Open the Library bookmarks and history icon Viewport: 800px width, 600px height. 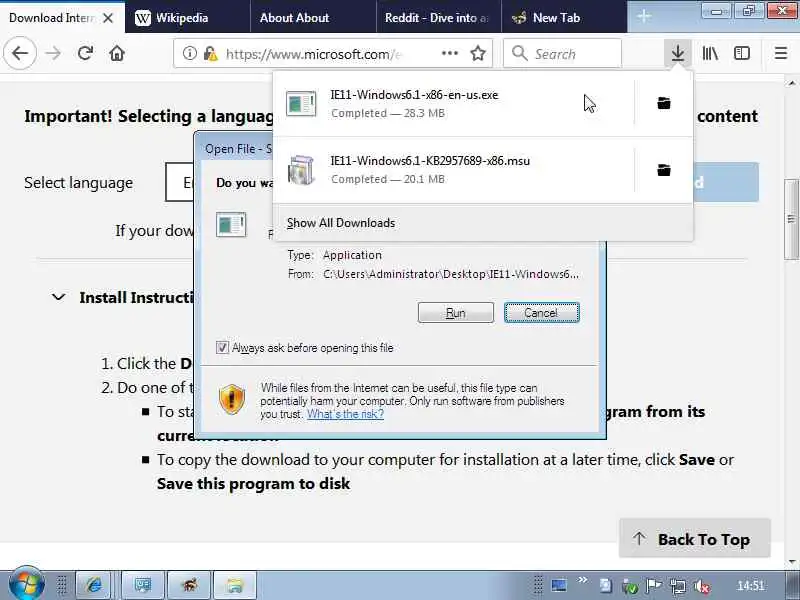(x=710, y=53)
